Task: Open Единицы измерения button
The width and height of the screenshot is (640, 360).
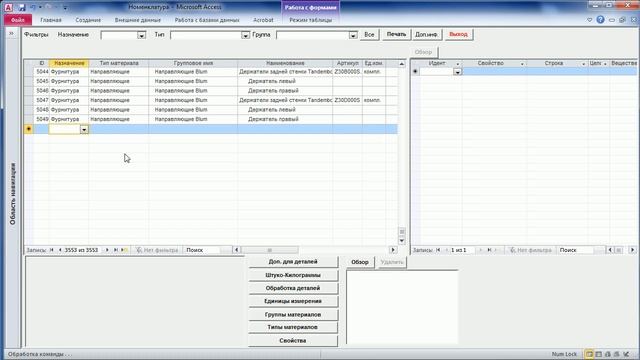Action: coord(293,301)
